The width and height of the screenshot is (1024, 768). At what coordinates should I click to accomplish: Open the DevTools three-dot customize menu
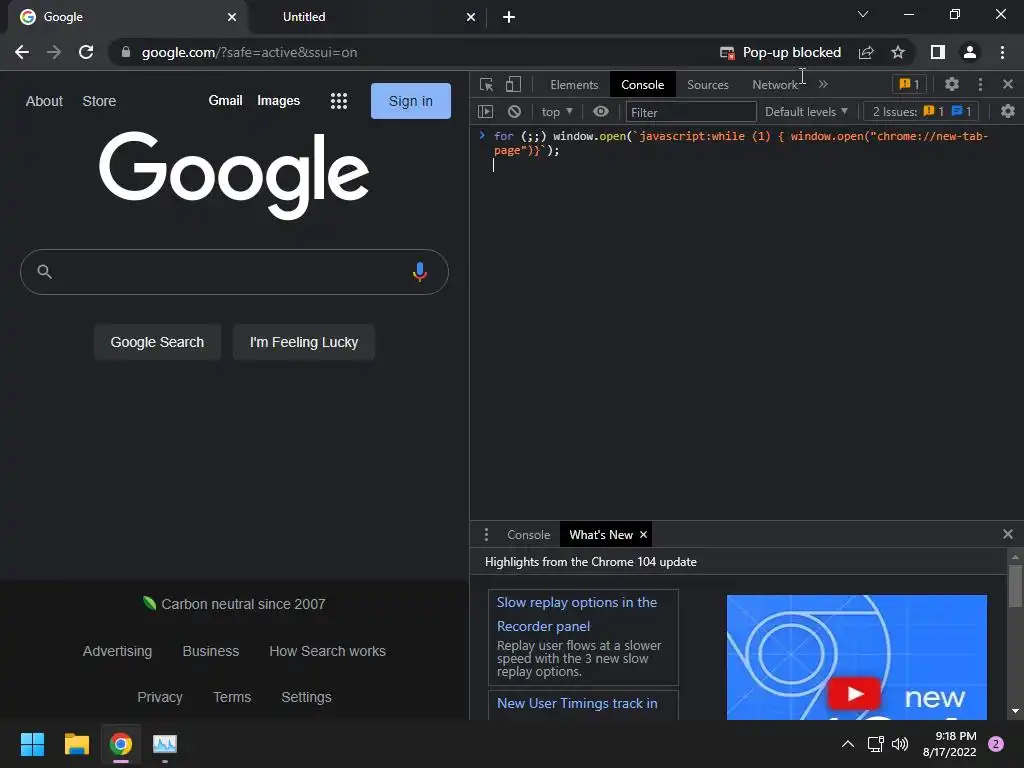tap(980, 84)
